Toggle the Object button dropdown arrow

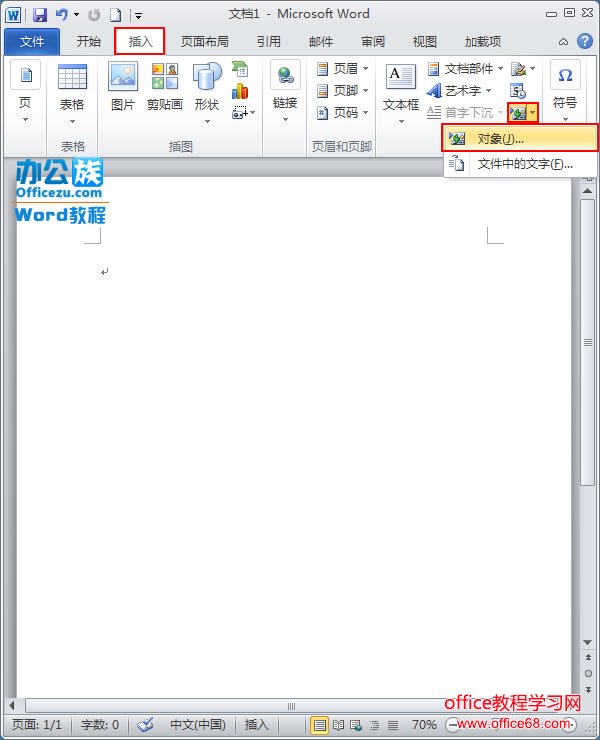click(532, 113)
